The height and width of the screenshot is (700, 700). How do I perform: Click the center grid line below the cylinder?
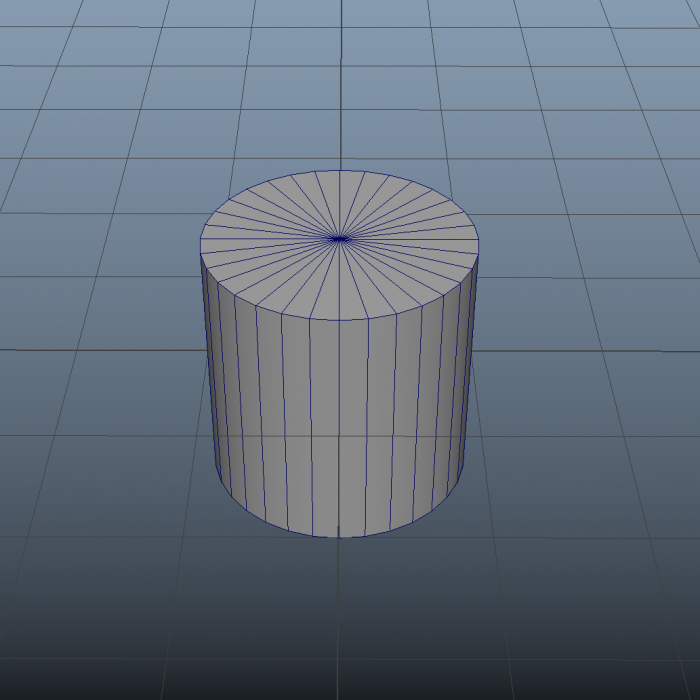[x=339, y=620]
